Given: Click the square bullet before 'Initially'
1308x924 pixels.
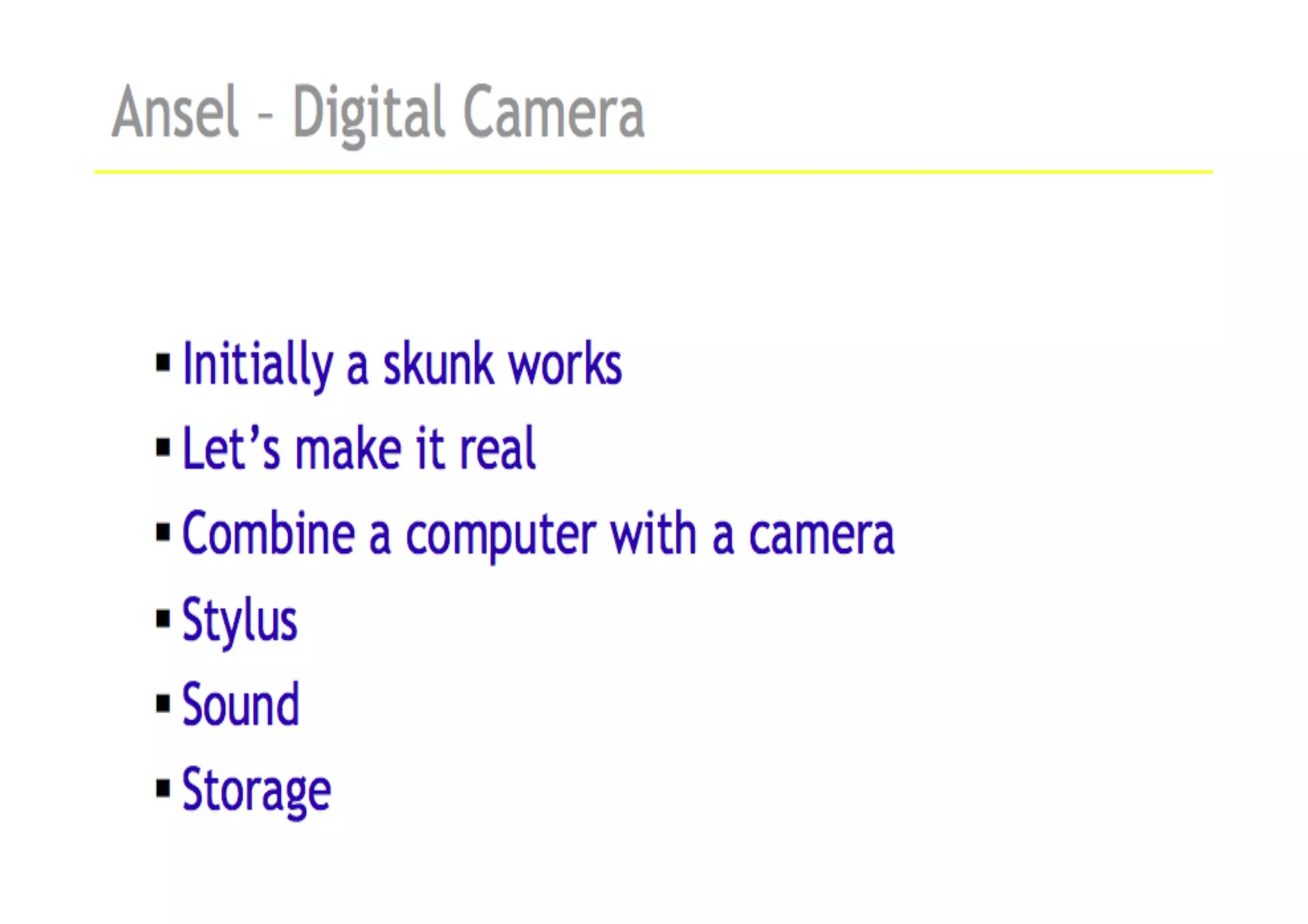Looking at the screenshot, I should click(x=163, y=363).
